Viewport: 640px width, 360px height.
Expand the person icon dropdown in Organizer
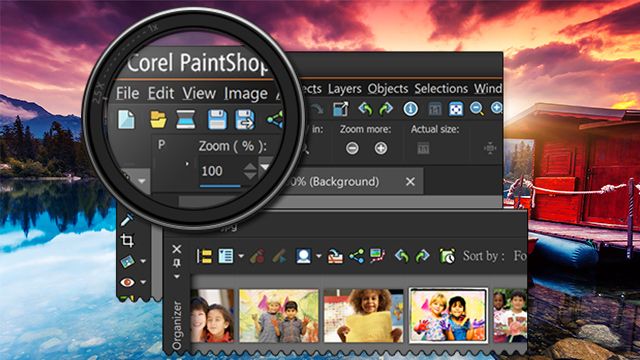click(x=319, y=256)
